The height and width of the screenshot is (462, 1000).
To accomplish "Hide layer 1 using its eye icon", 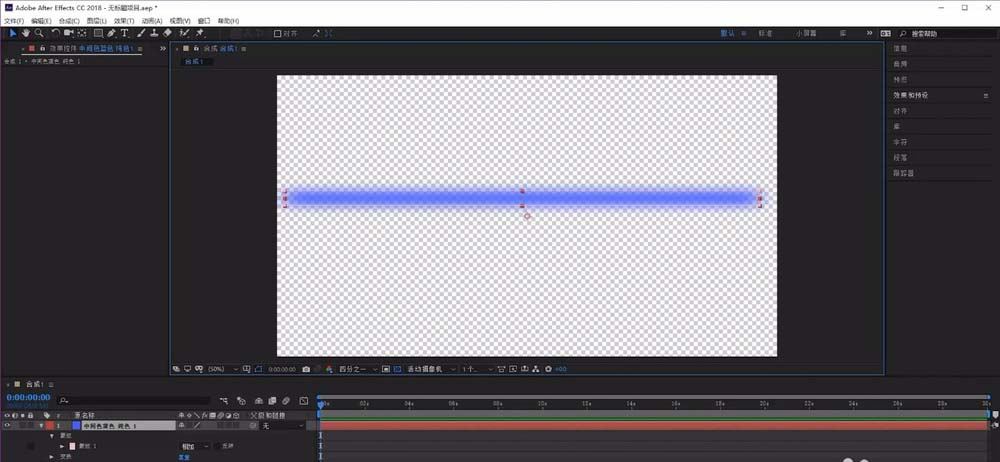I will tap(8, 426).
